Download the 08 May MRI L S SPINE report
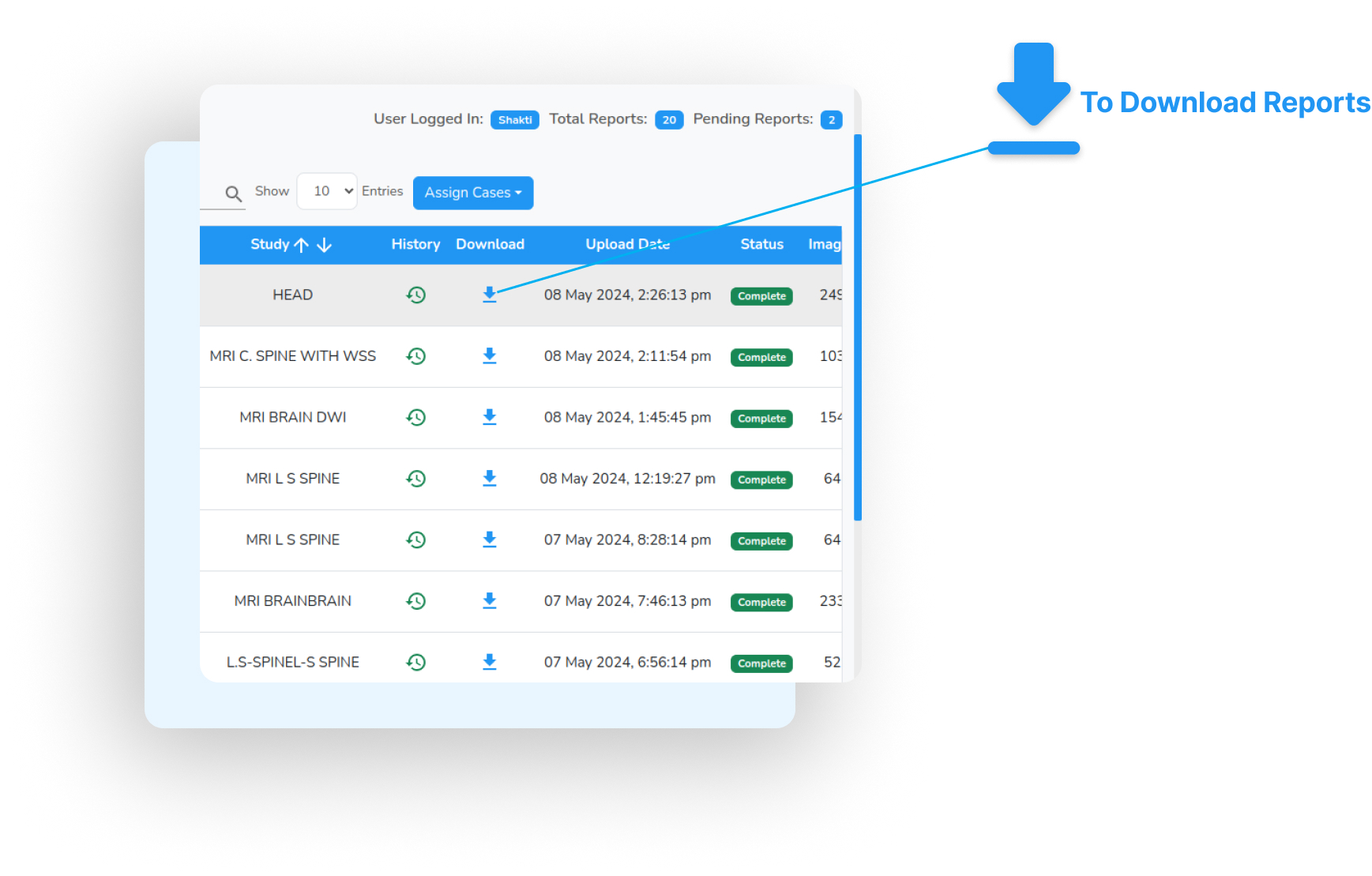The height and width of the screenshot is (876, 1372). coord(490,479)
